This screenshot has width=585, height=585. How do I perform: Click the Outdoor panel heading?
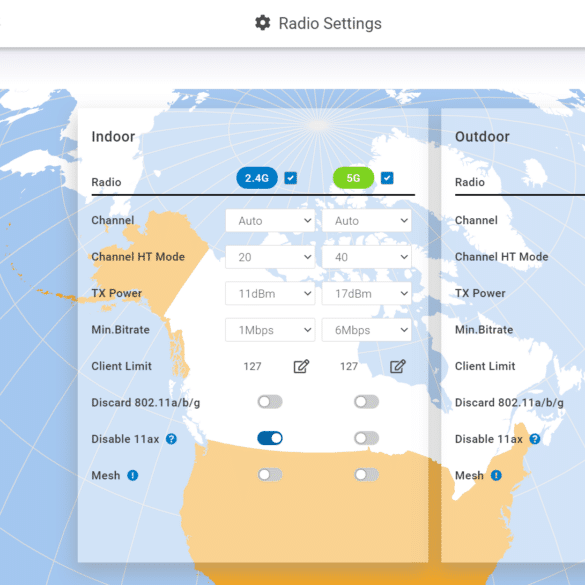click(482, 137)
